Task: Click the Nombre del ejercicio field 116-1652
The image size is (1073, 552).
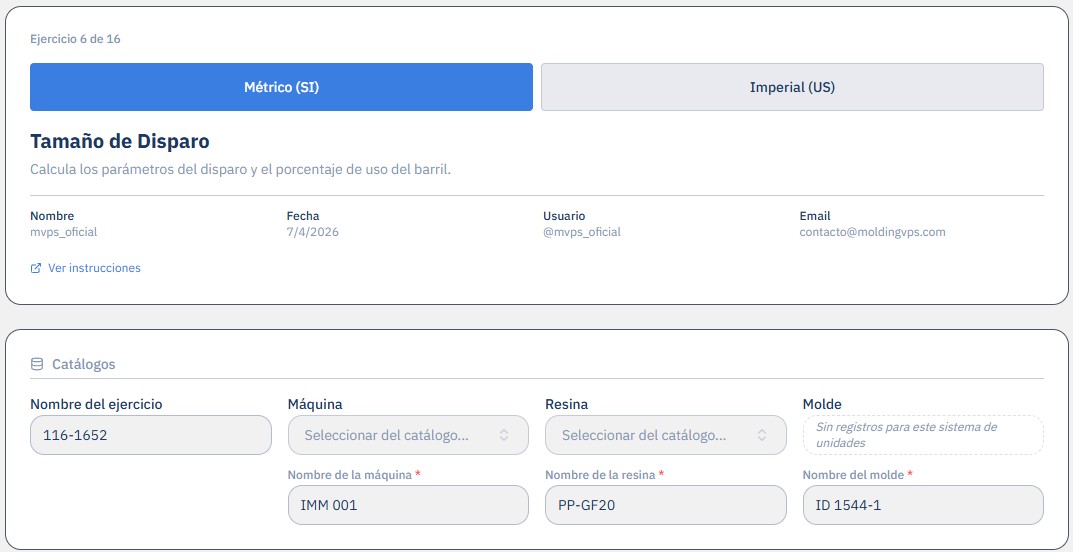Action: [x=151, y=435]
